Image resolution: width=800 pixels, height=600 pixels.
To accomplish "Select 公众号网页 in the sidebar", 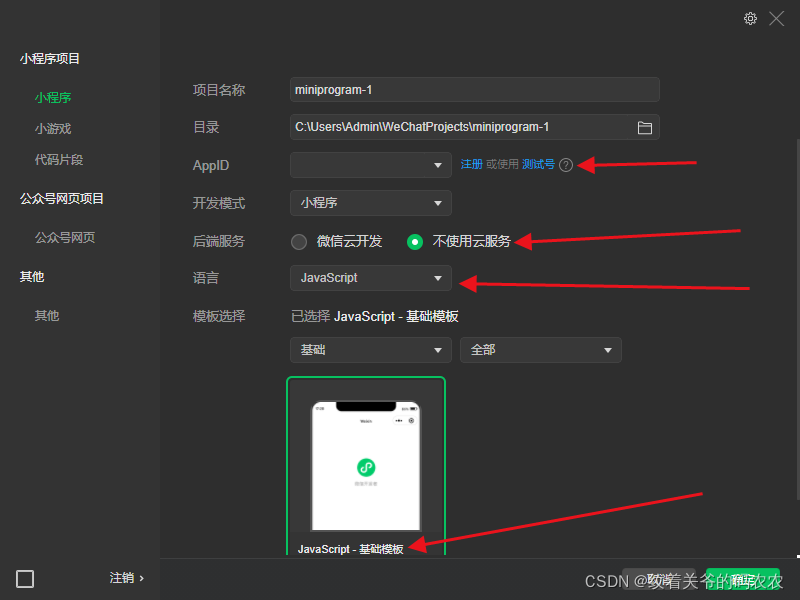I will [x=65, y=237].
